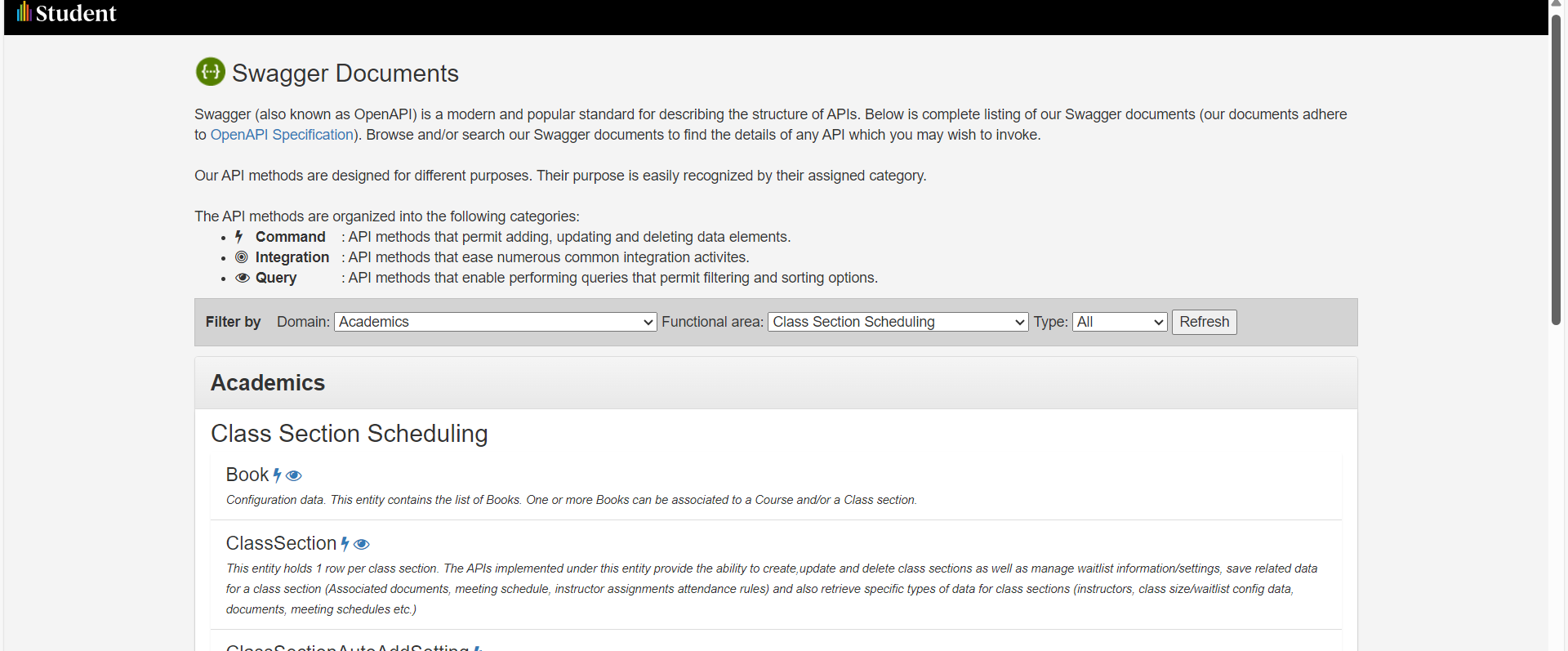This screenshot has width=1568, height=651.
Task: Click the Class Section Scheduling heading
Action: [x=350, y=434]
